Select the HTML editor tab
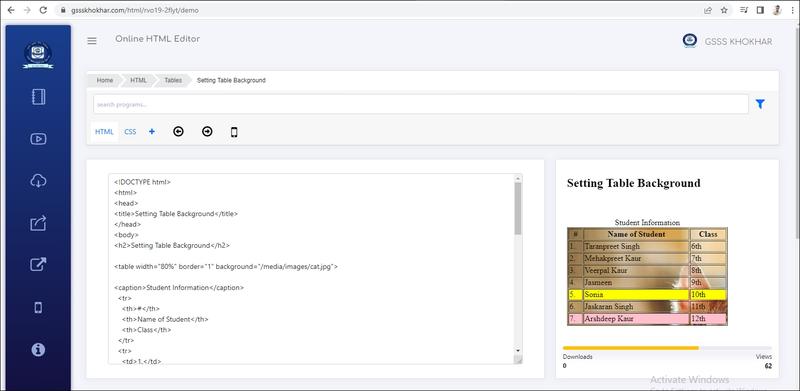This screenshot has height=391, width=800. (x=105, y=132)
